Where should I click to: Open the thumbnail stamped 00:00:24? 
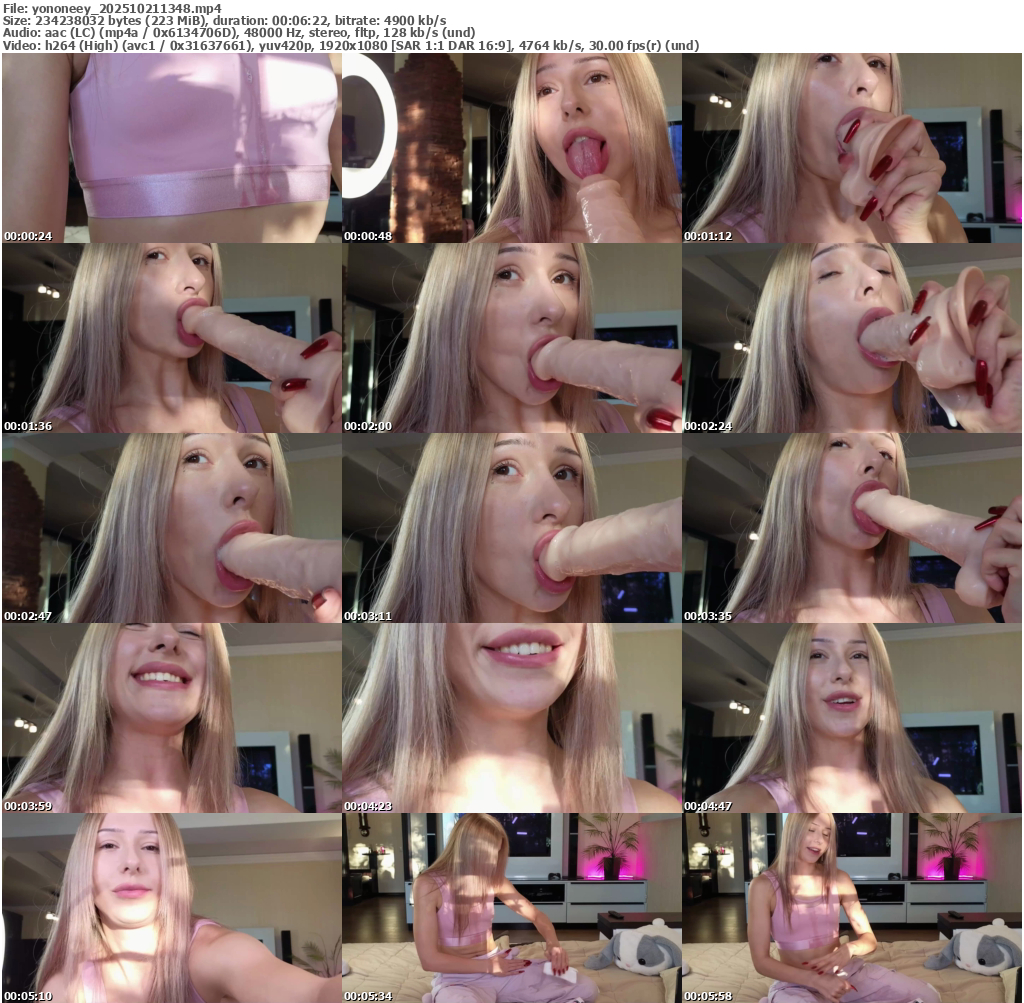pos(172,148)
